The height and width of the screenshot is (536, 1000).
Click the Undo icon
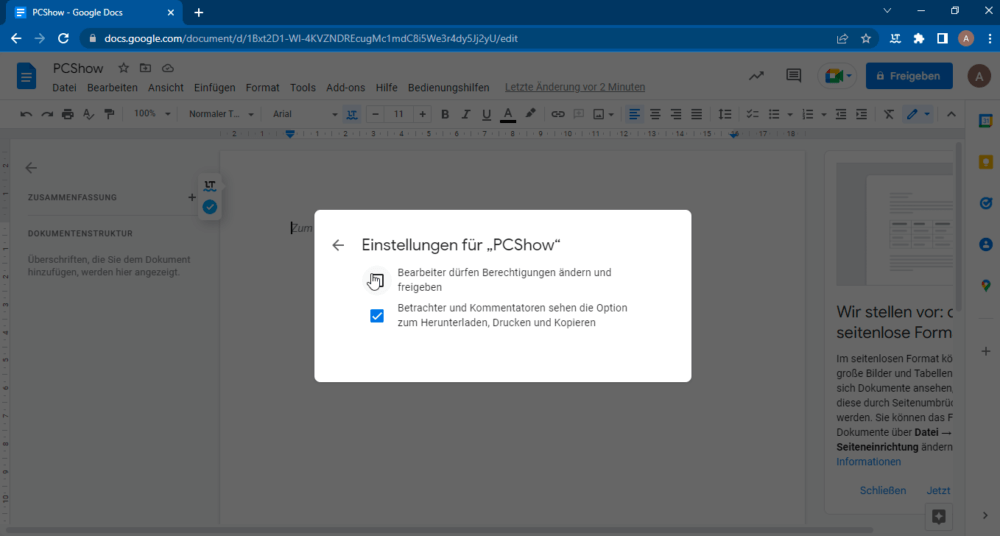26,114
